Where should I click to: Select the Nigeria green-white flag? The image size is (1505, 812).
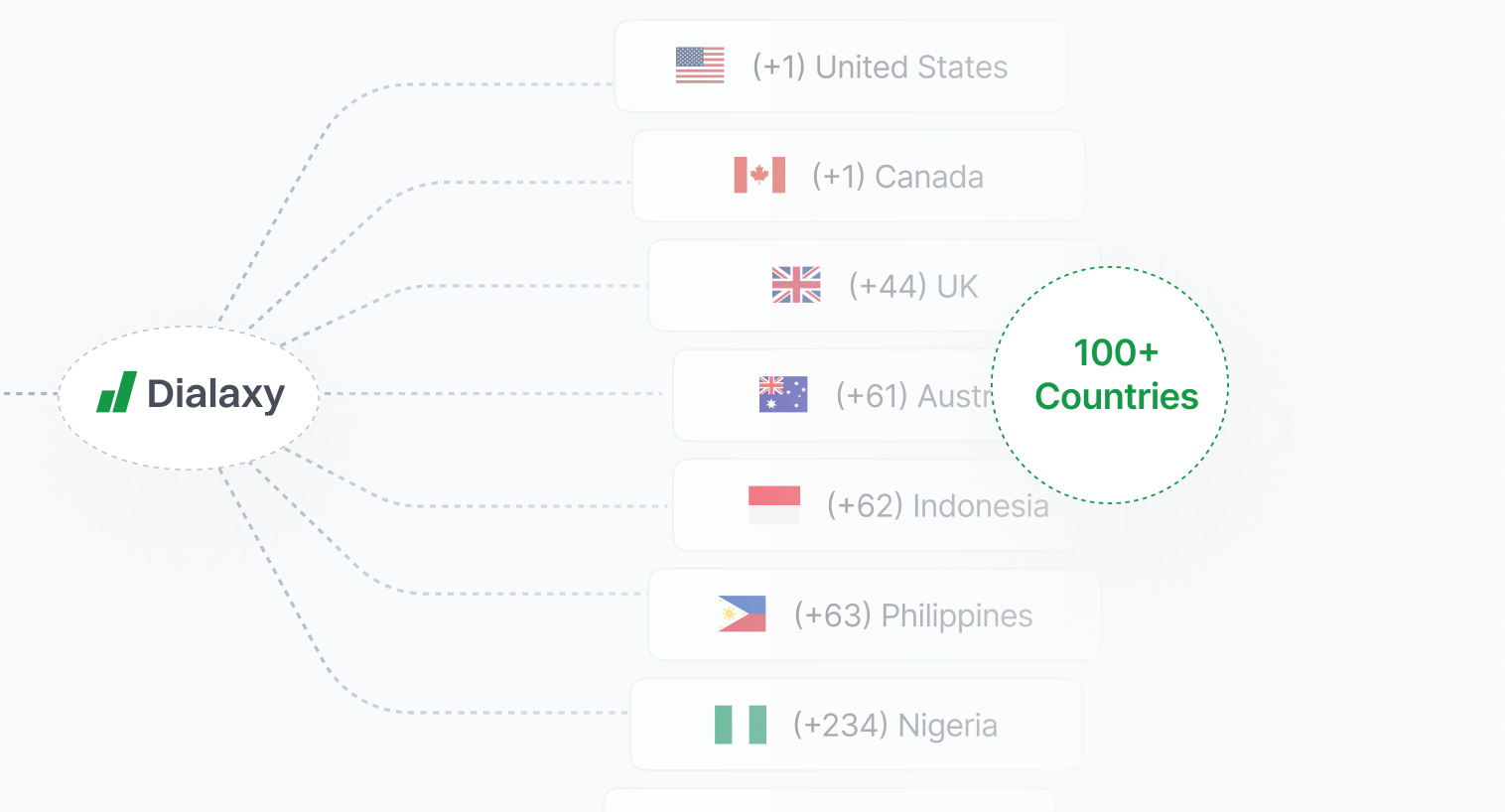click(x=741, y=725)
